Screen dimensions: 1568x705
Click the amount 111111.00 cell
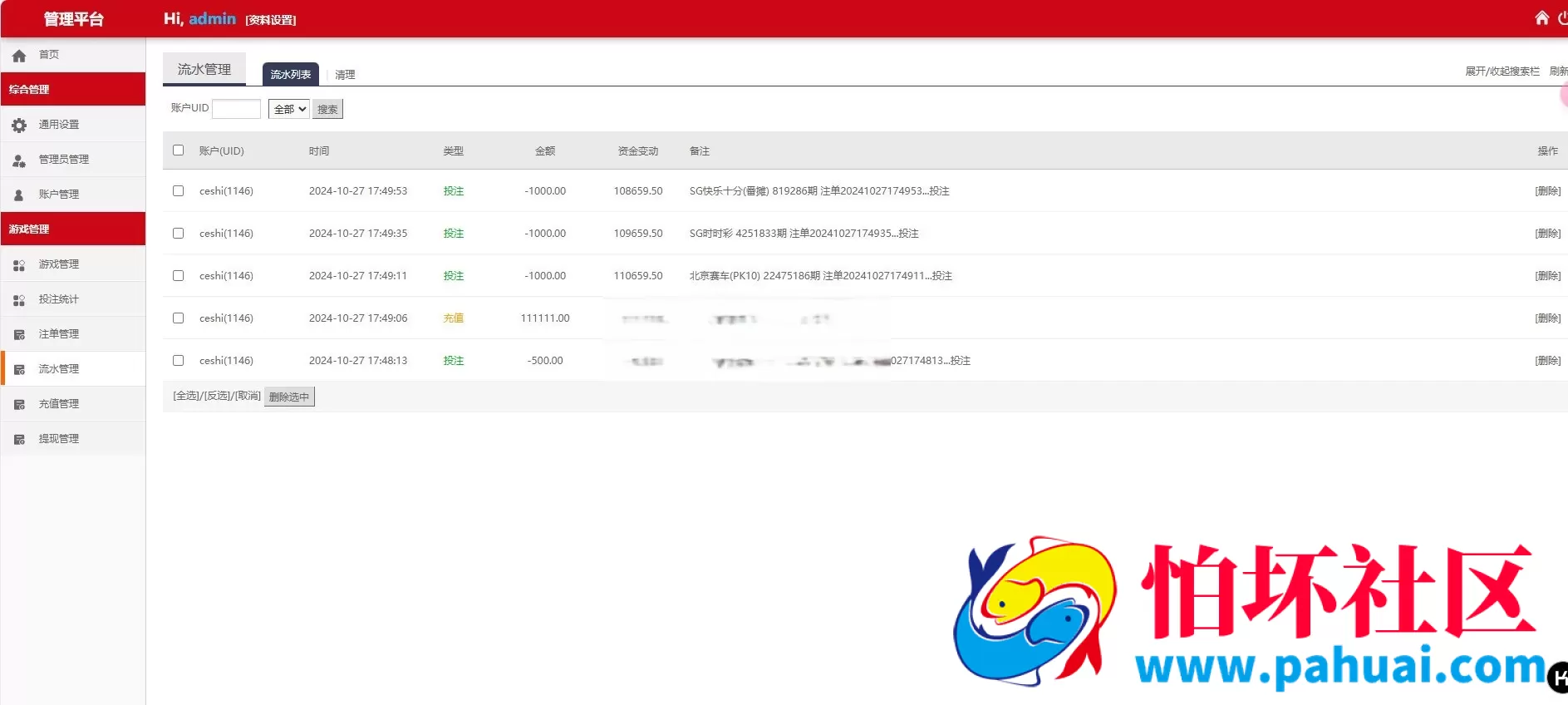point(545,318)
